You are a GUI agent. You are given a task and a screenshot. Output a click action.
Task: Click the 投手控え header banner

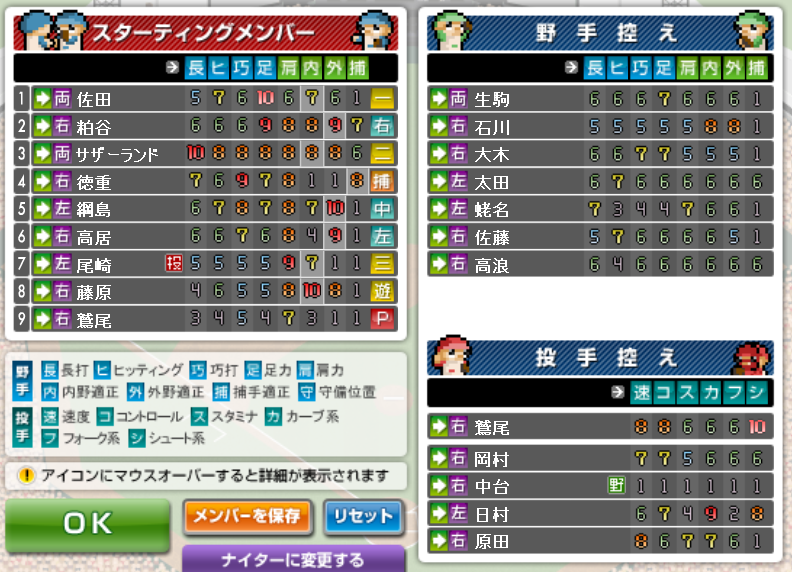(600, 357)
